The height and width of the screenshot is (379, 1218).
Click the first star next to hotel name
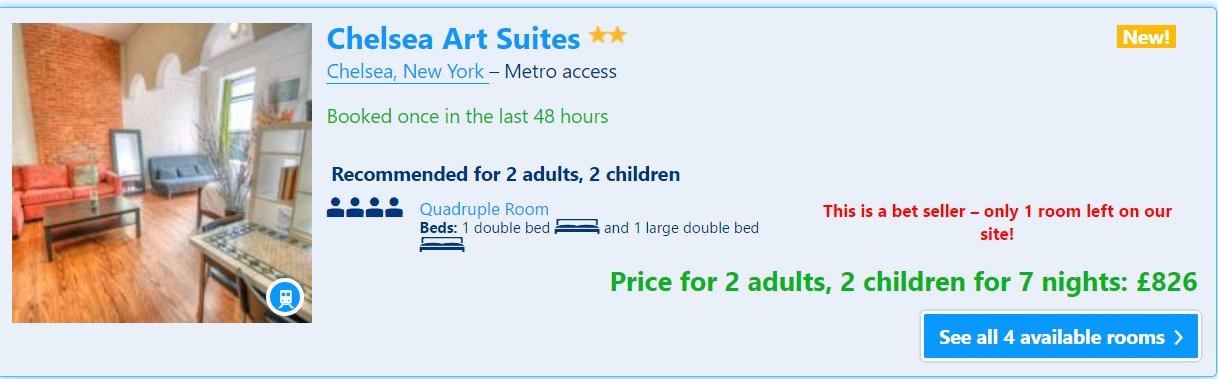coord(598,36)
